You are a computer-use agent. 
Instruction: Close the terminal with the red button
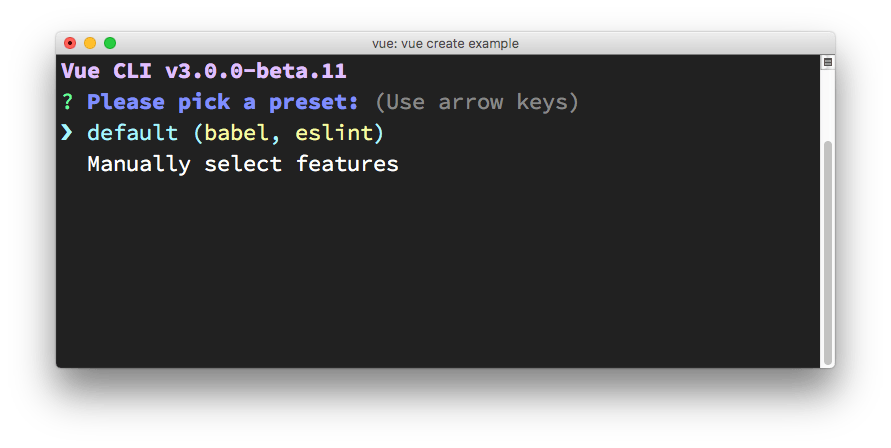click(x=70, y=43)
